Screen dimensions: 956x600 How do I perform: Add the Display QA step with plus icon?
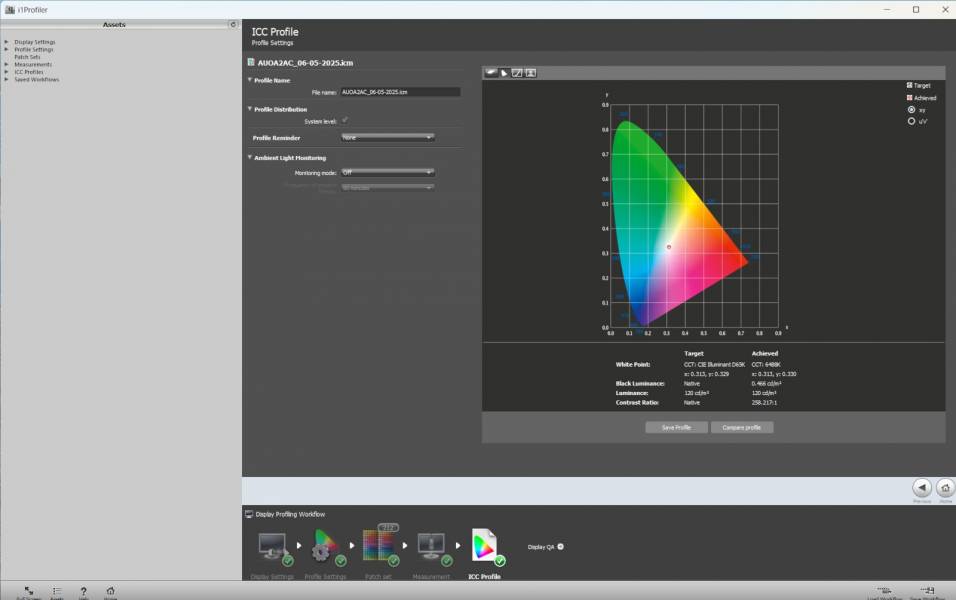tap(560, 546)
